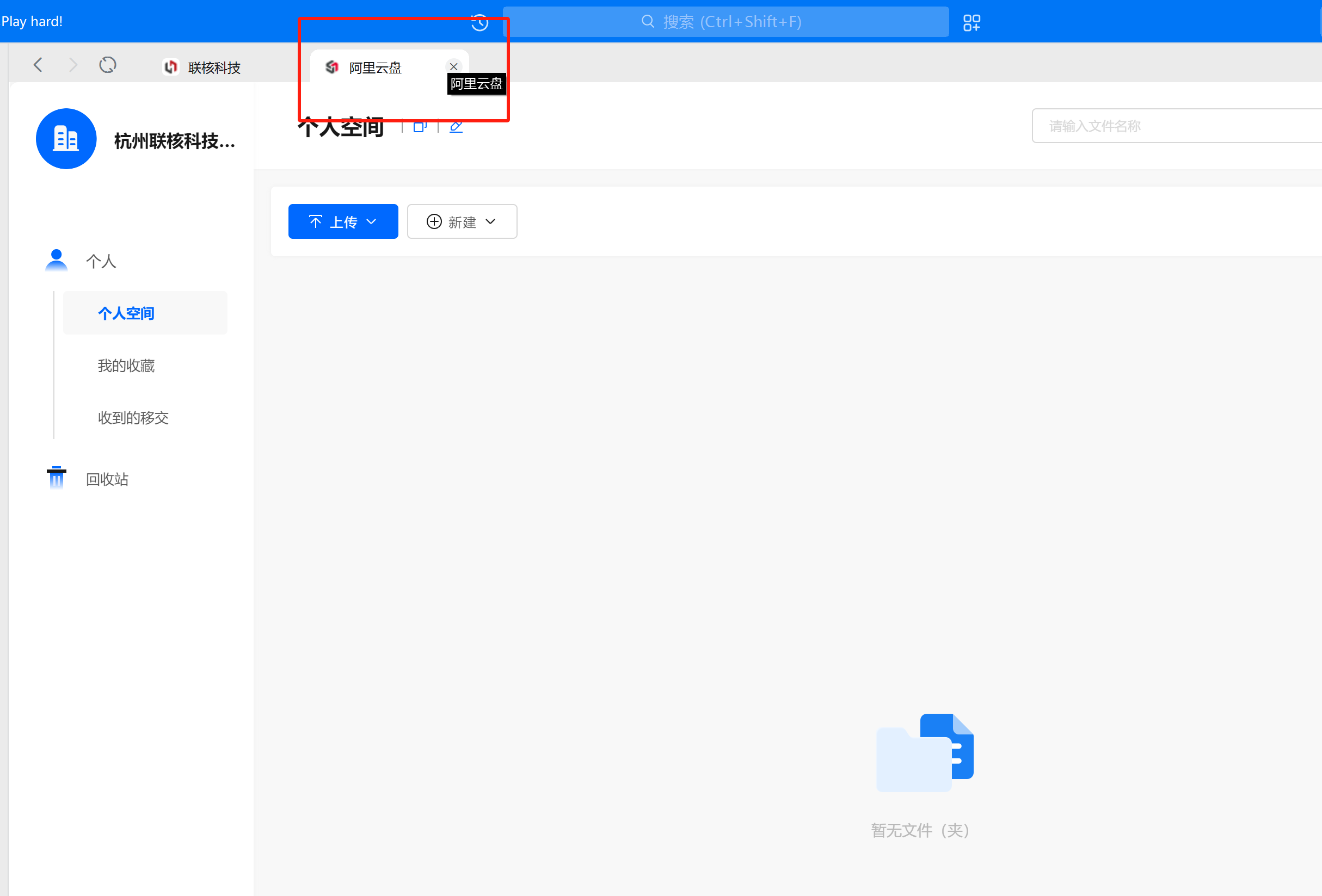Click the open-in-new-window icon beside 个人空间

[420, 127]
